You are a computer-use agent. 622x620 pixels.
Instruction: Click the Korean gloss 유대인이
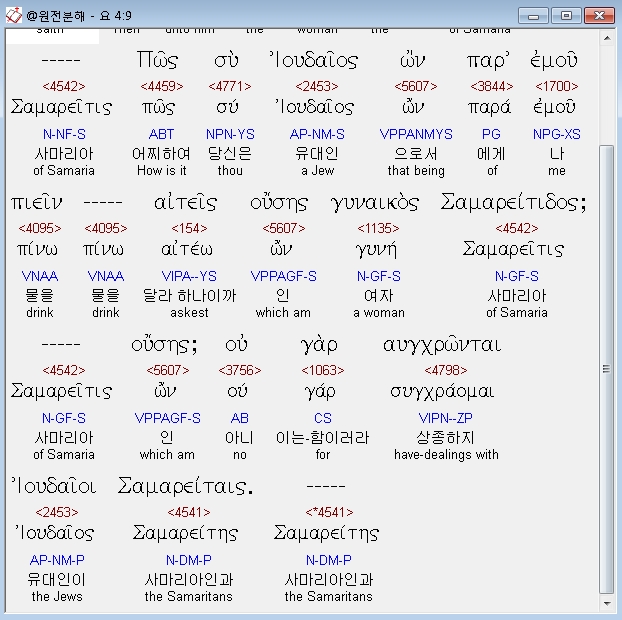pyautogui.click(x=57, y=580)
